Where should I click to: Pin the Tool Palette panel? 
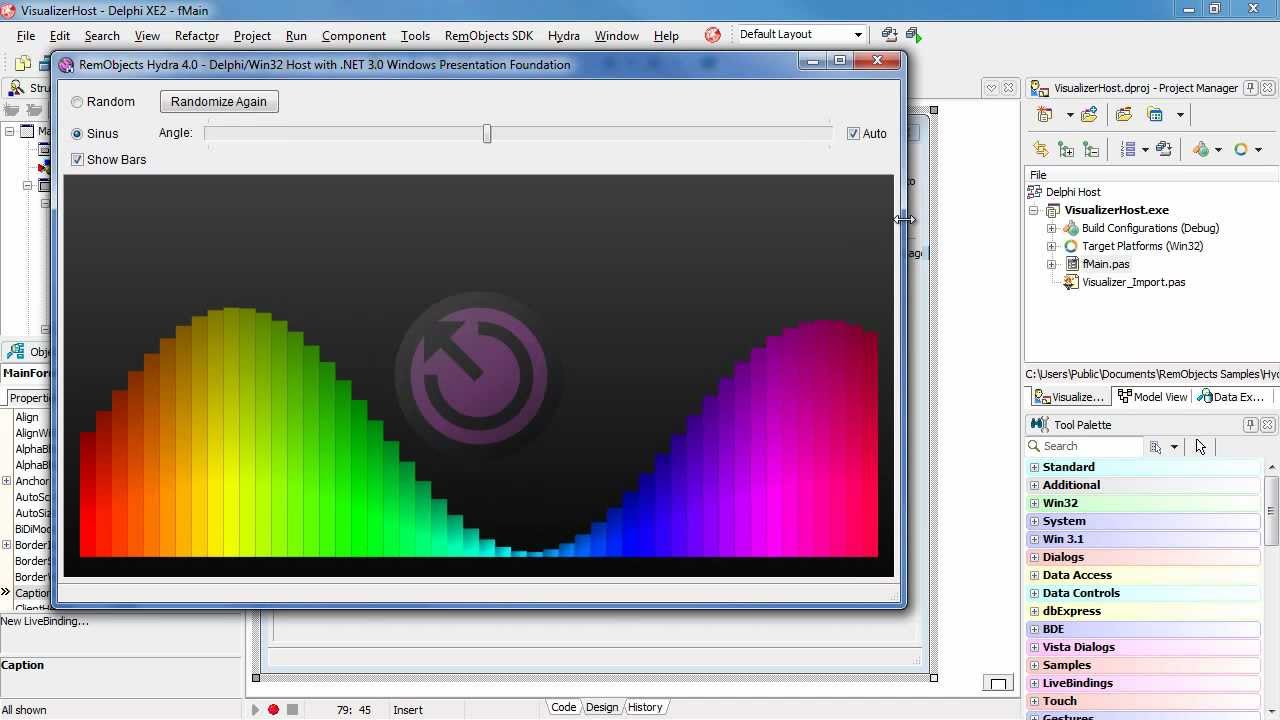click(1250, 425)
